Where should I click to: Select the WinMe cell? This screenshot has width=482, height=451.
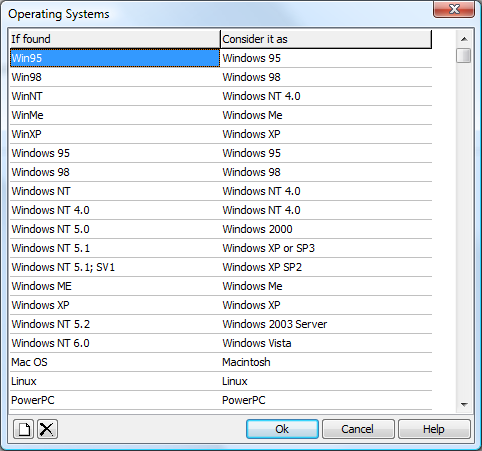(x=115, y=115)
